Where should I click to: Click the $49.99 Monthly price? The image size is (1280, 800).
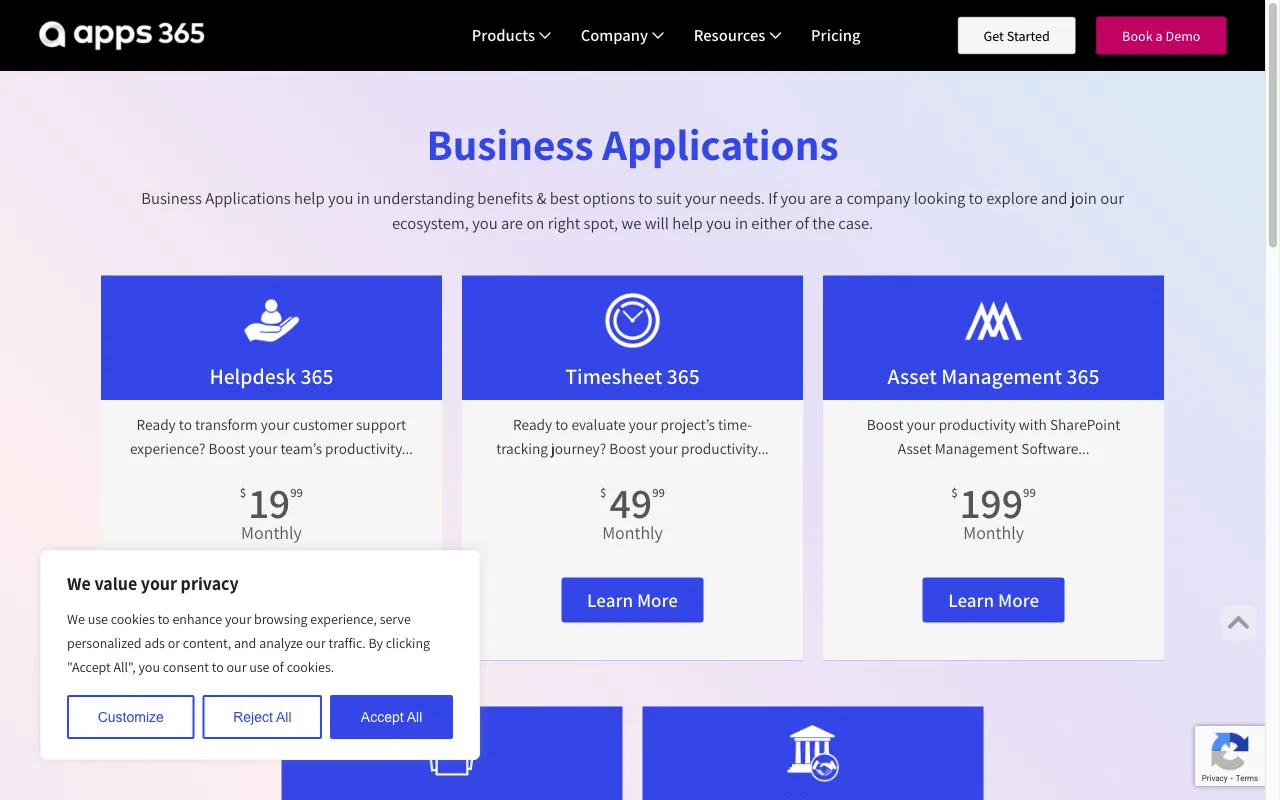tap(632, 513)
